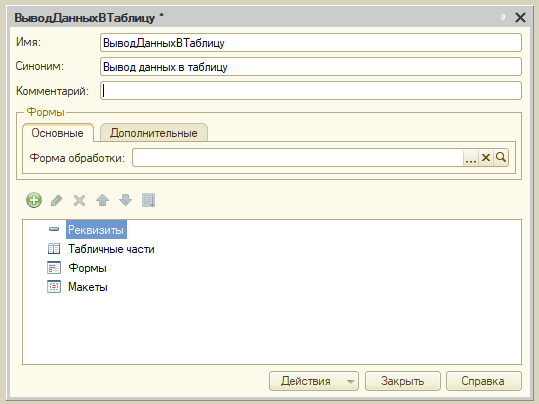Screen dimensions: 539x404
Task: Click the pin icon in title bar
Action: click(503, 17)
